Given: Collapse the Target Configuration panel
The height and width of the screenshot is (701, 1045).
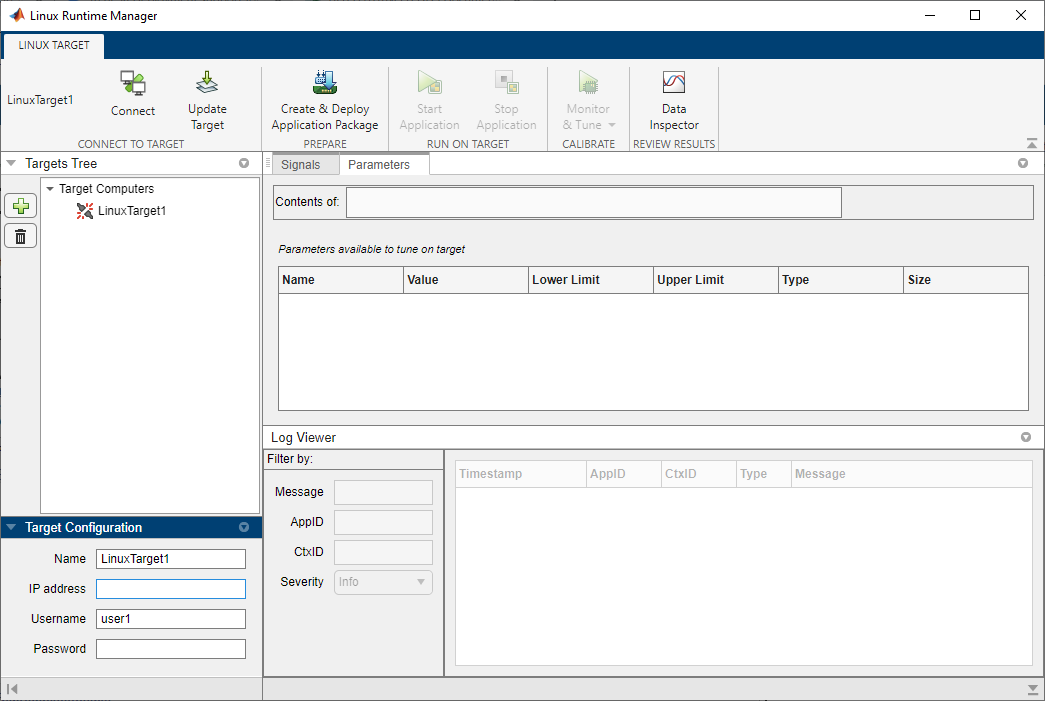Looking at the screenshot, I should point(12,528).
